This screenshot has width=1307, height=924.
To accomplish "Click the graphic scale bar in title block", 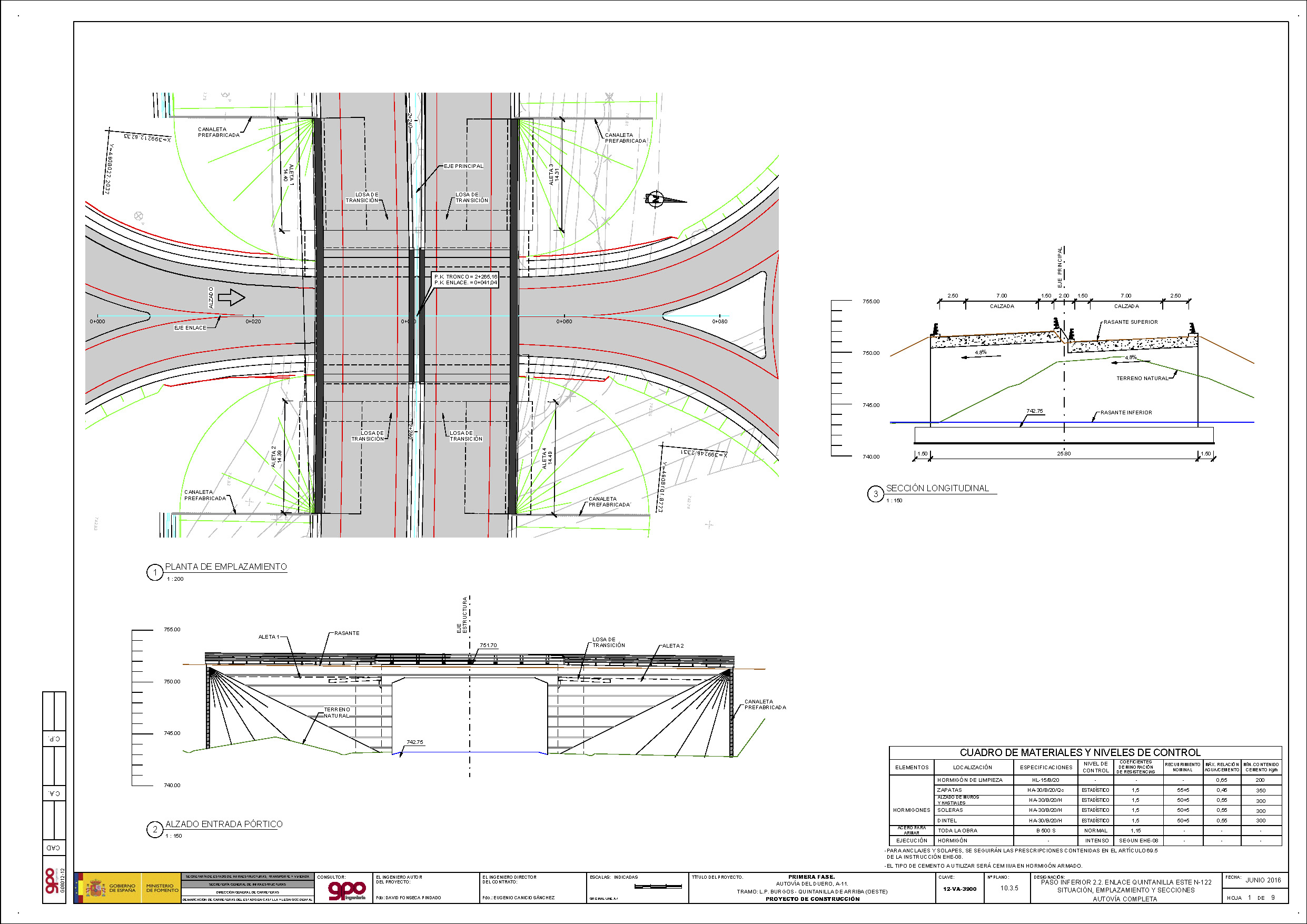I will point(658,887).
